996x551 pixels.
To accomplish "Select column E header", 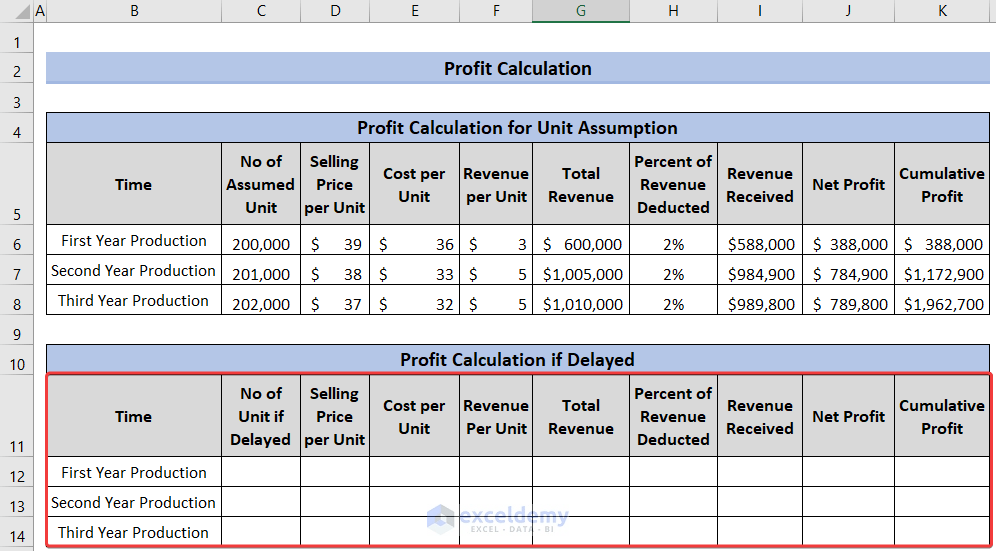I will (414, 11).
